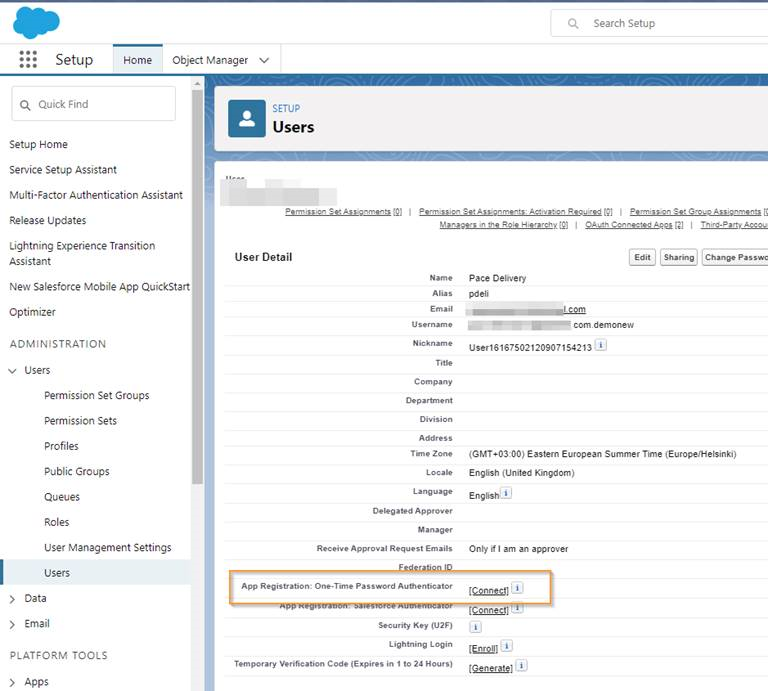Open Third-Party Account link
The width and height of the screenshot is (768, 691).
click(734, 225)
